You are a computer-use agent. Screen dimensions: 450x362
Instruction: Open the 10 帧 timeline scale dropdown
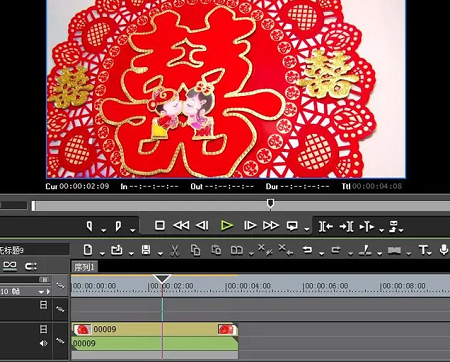click(41, 292)
